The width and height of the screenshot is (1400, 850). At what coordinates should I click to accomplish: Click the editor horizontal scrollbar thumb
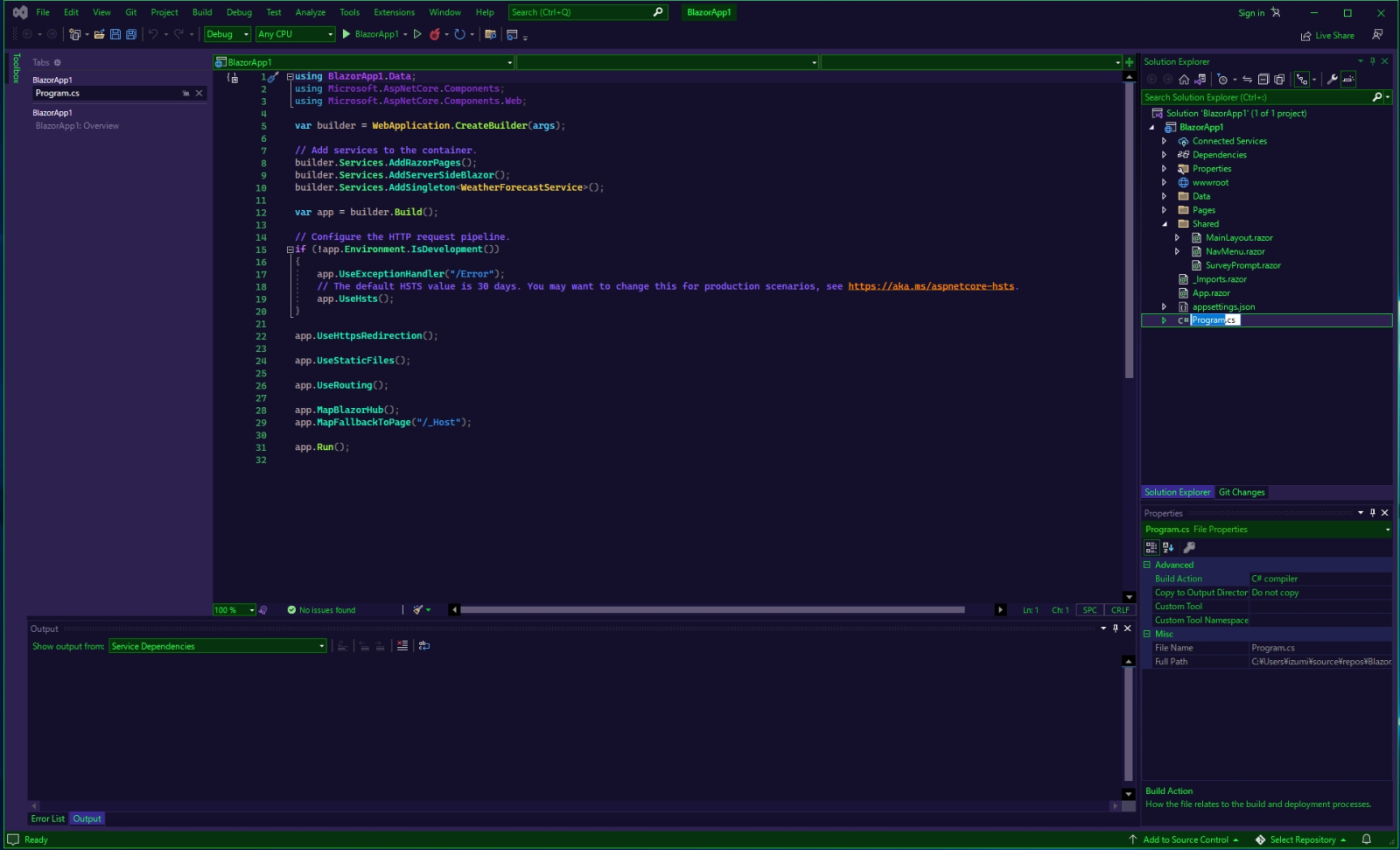[x=713, y=610]
